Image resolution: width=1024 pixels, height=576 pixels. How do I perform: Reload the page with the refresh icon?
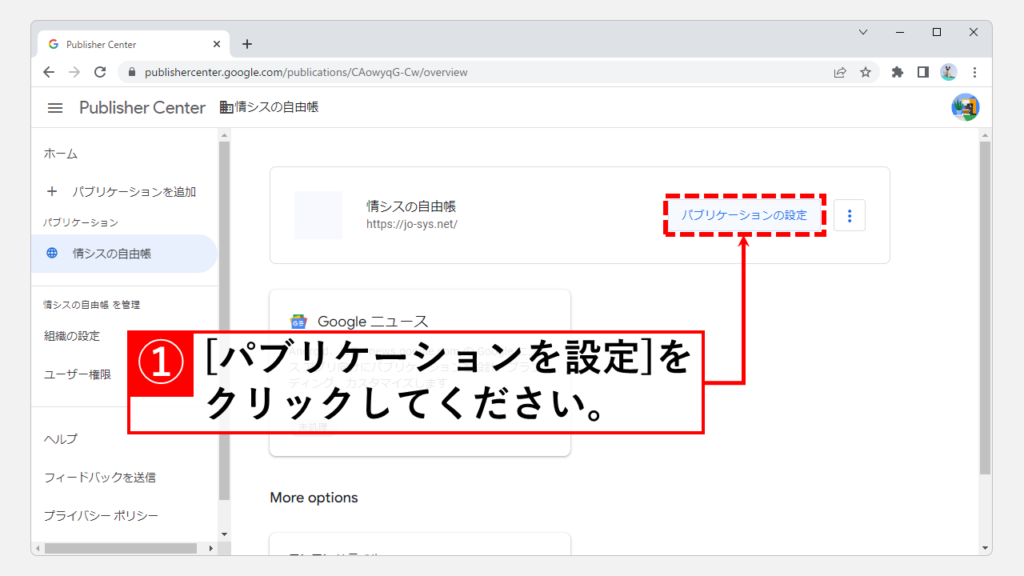coord(100,72)
